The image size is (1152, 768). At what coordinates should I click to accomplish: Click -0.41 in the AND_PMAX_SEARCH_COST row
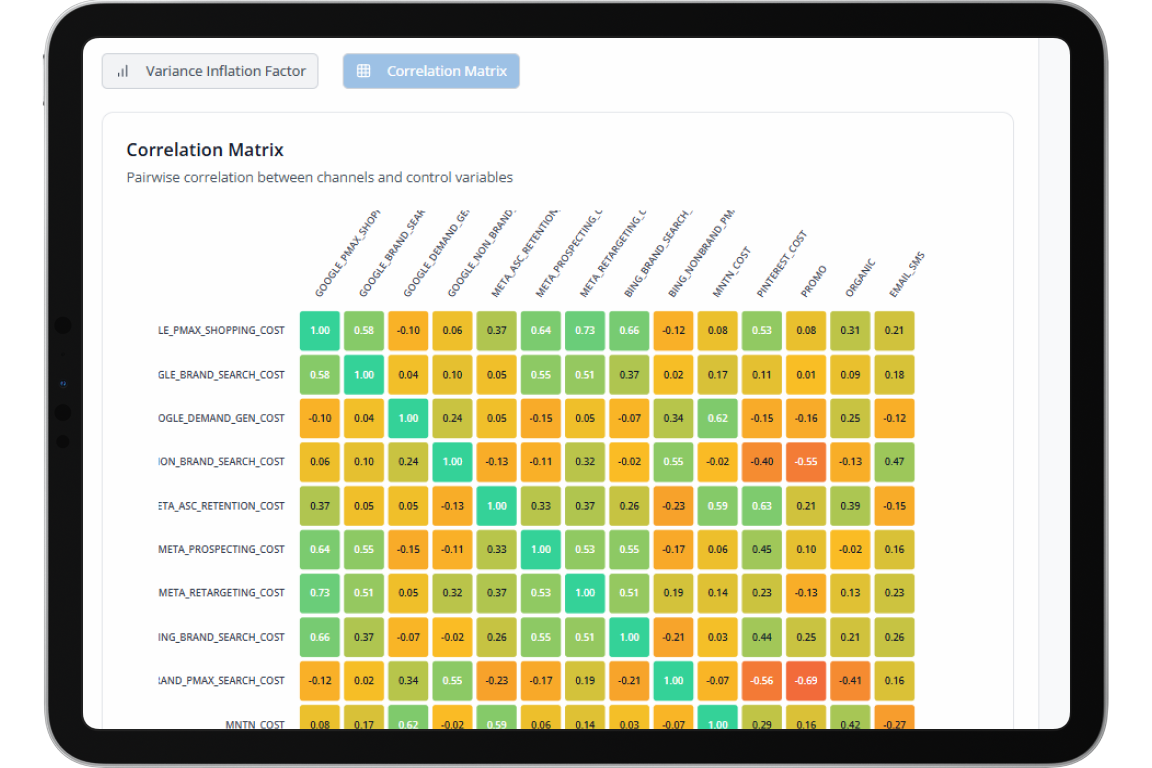pyautogui.click(x=850, y=681)
